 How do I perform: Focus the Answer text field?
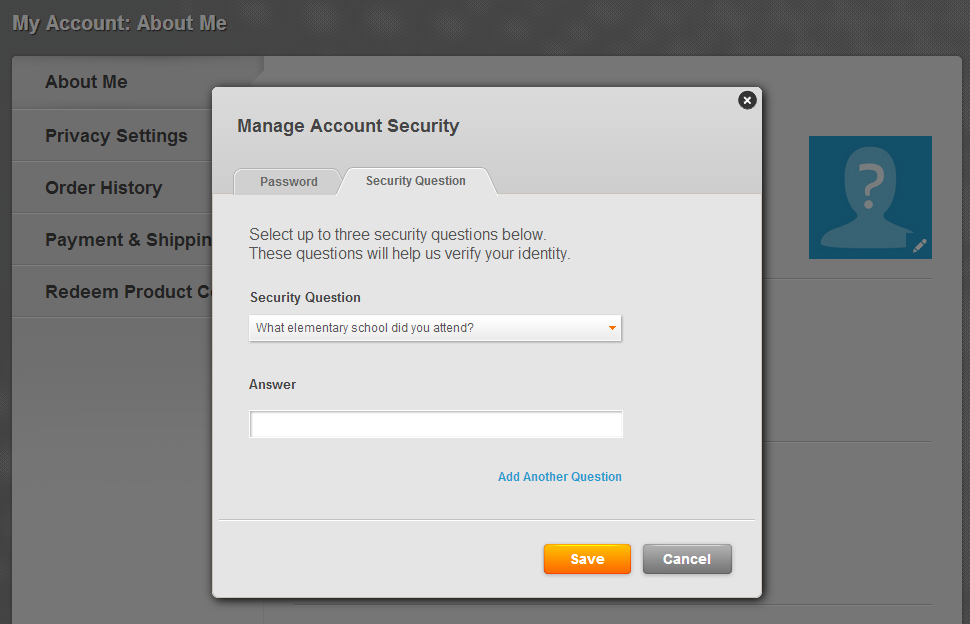(x=436, y=424)
